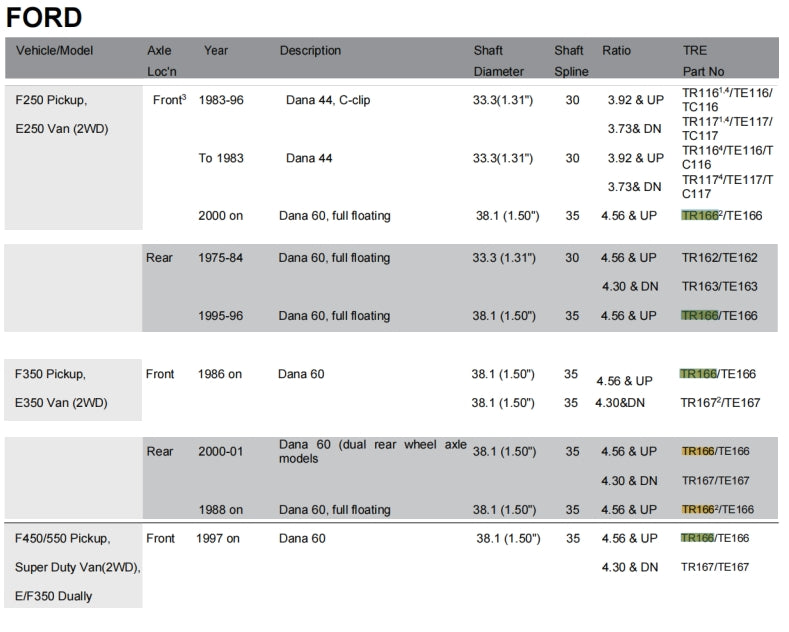789x632 pixels.
Task: Click the FORD heading
Action: [x=44, y=17]
